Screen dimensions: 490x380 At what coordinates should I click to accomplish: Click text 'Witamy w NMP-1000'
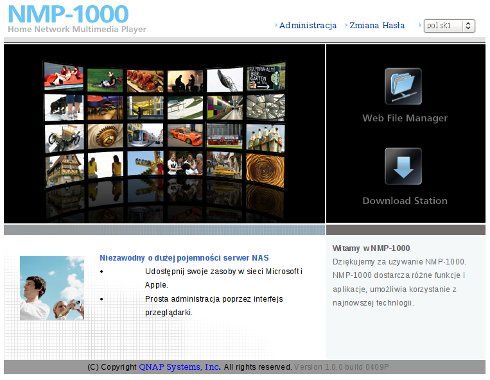pos(371,248)
